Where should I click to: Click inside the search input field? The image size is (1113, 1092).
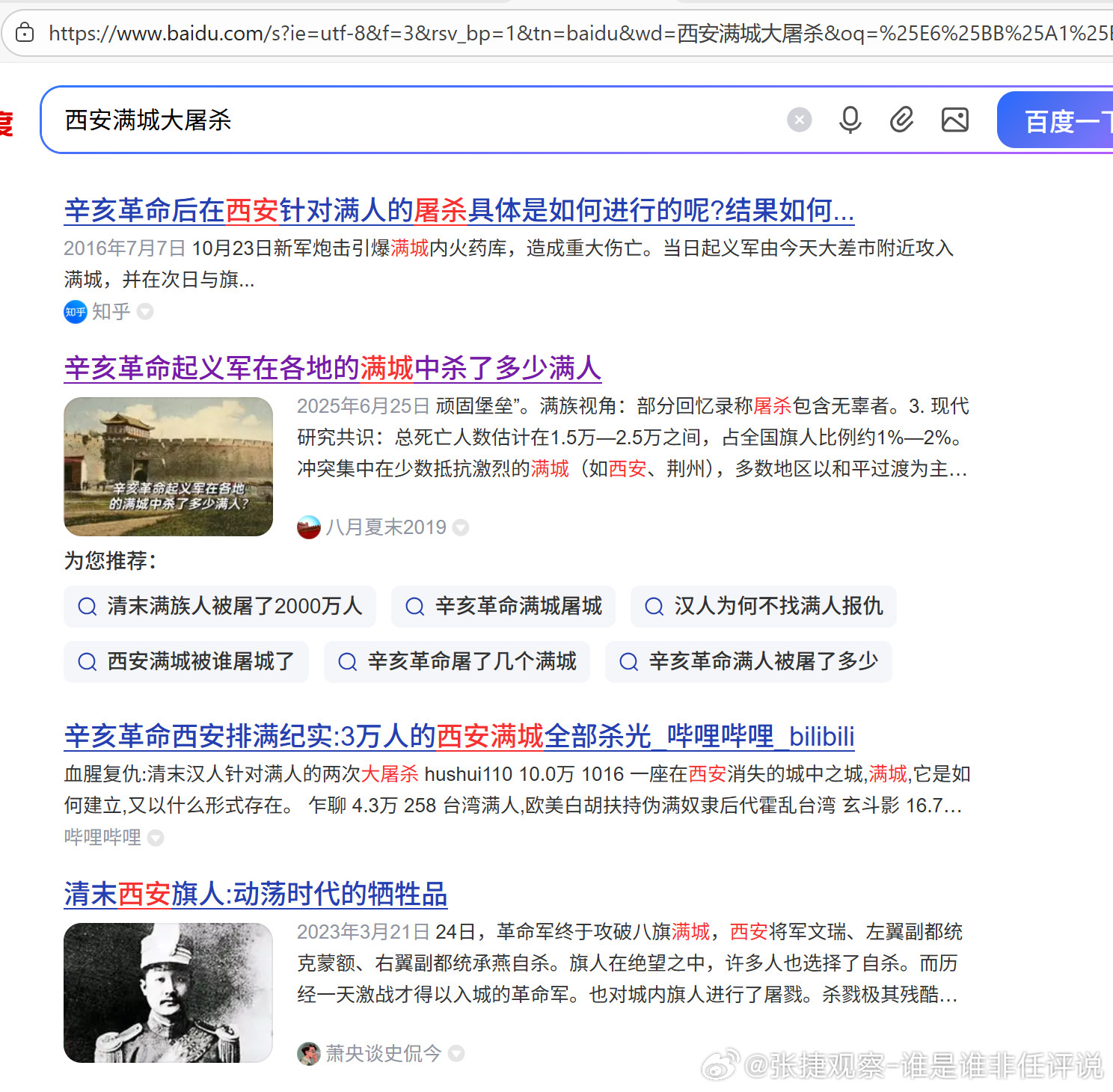(374, 120)
